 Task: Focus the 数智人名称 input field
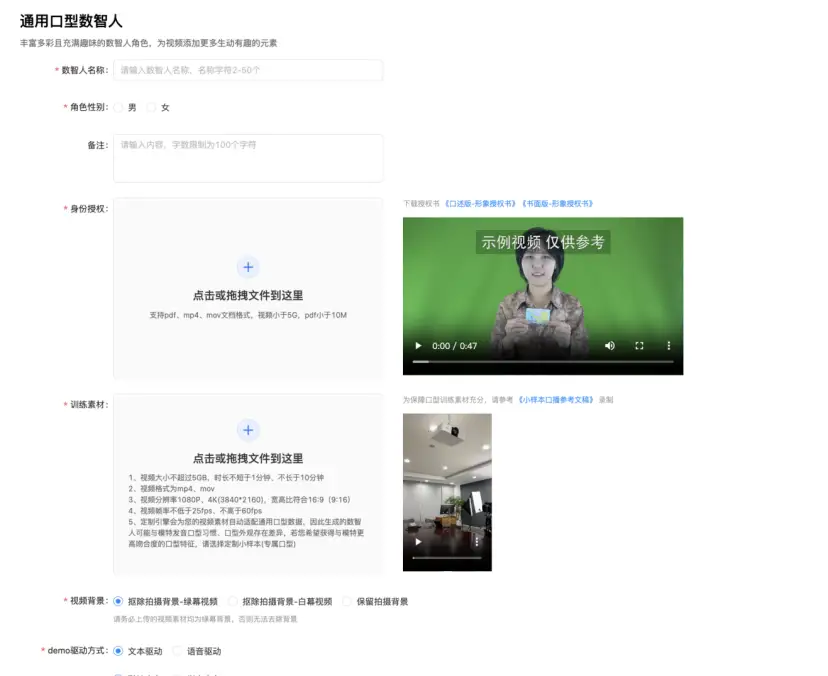point(248,70)
